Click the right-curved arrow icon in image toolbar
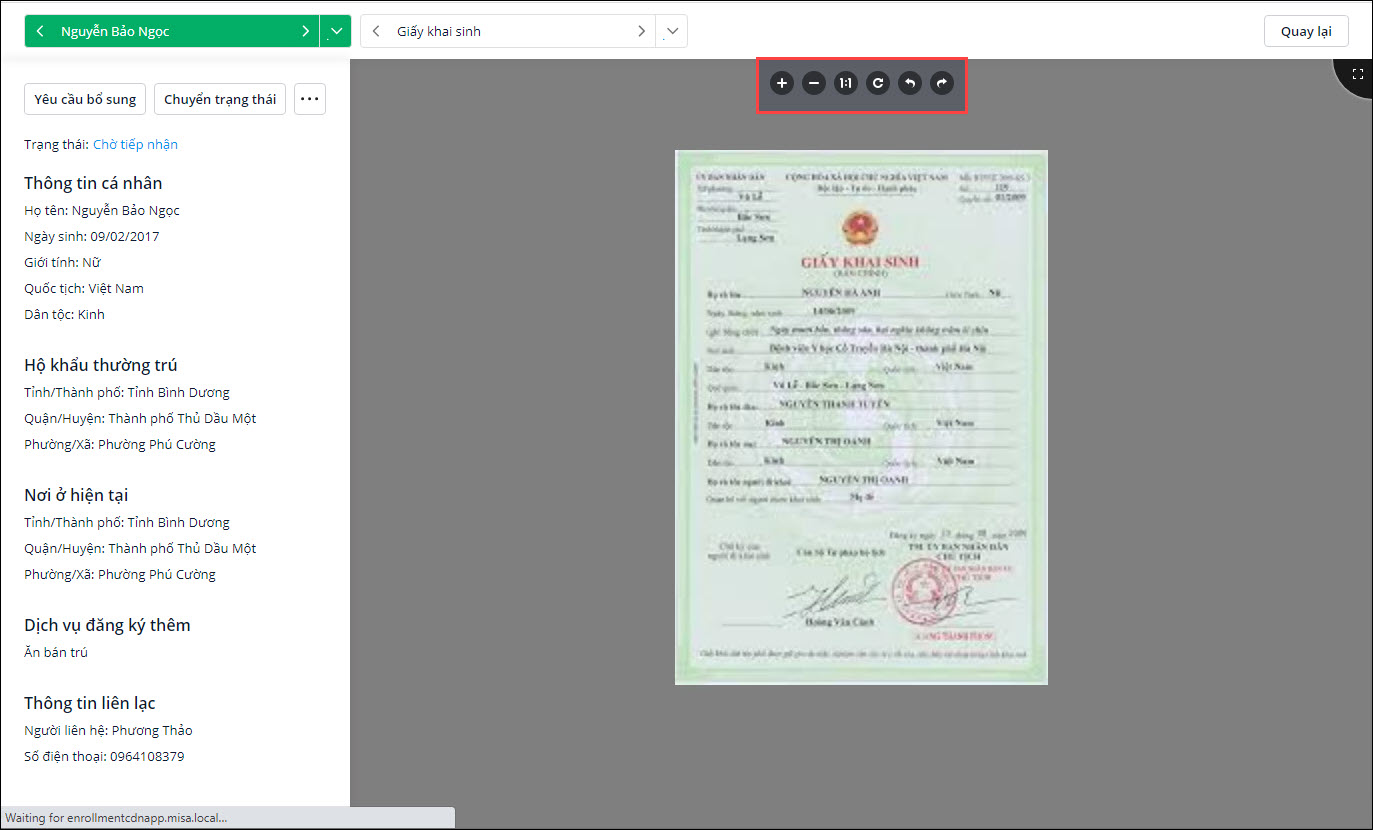Screen dimensions: 1373x830 pos(942,84)
